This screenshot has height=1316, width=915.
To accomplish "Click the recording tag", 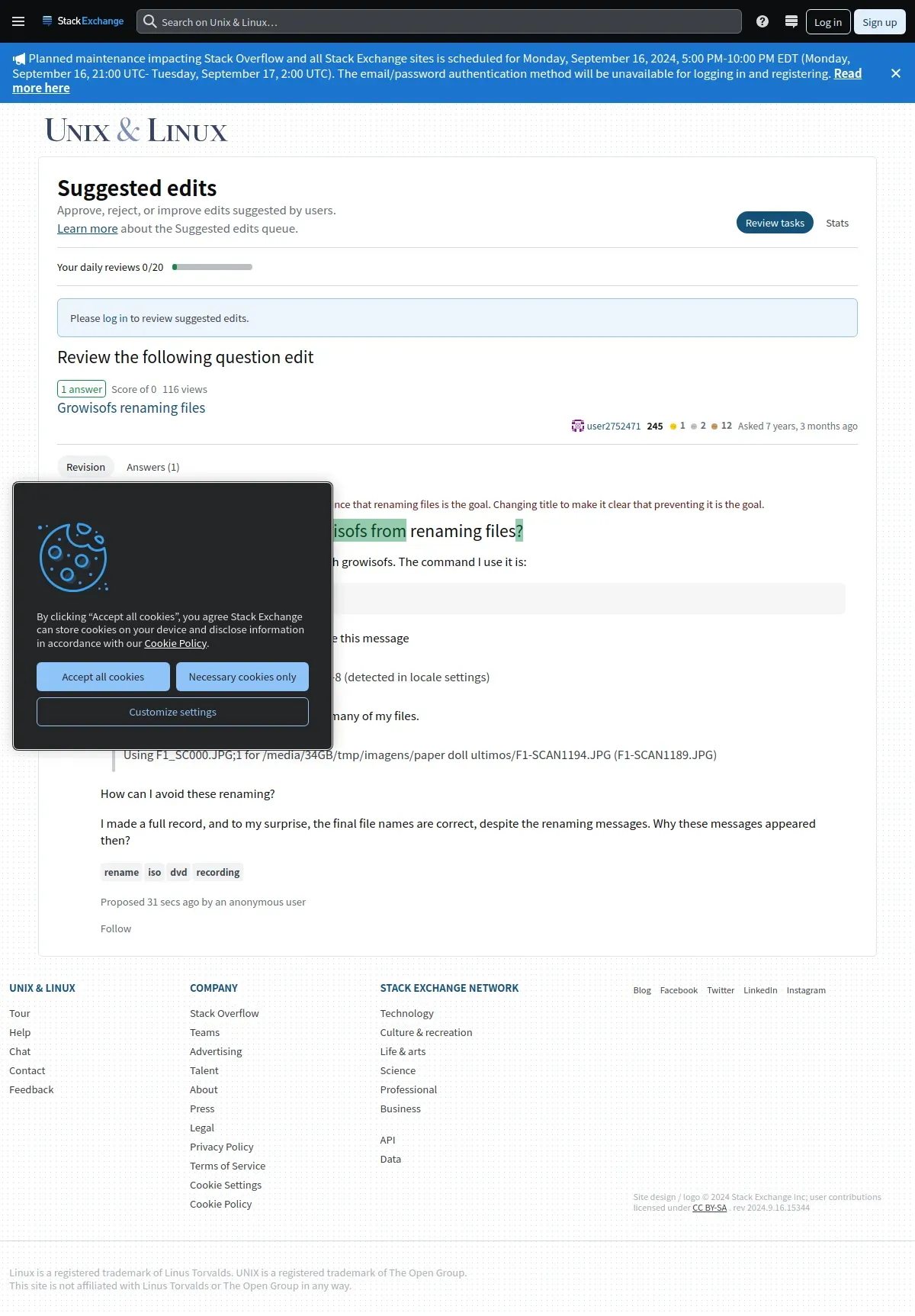I will (218, 872).
